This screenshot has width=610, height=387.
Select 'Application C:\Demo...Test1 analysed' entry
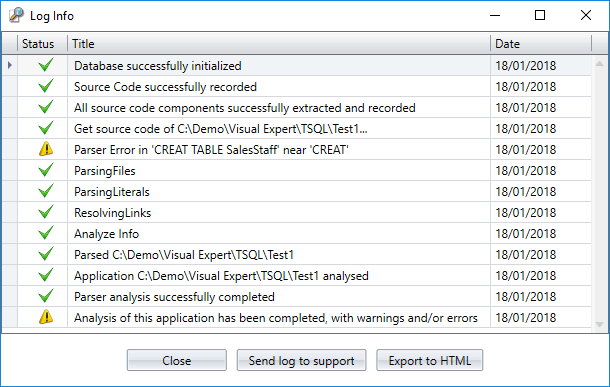(221, 276)
